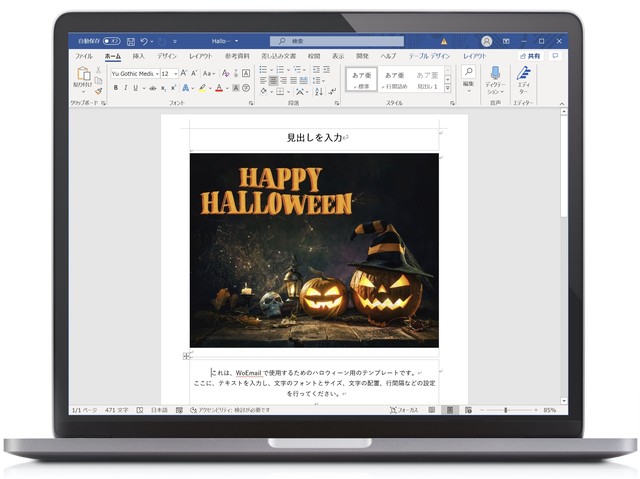Screen dimensions: 640x479
Task: Open the Editor pen icon
Action: 524,73
